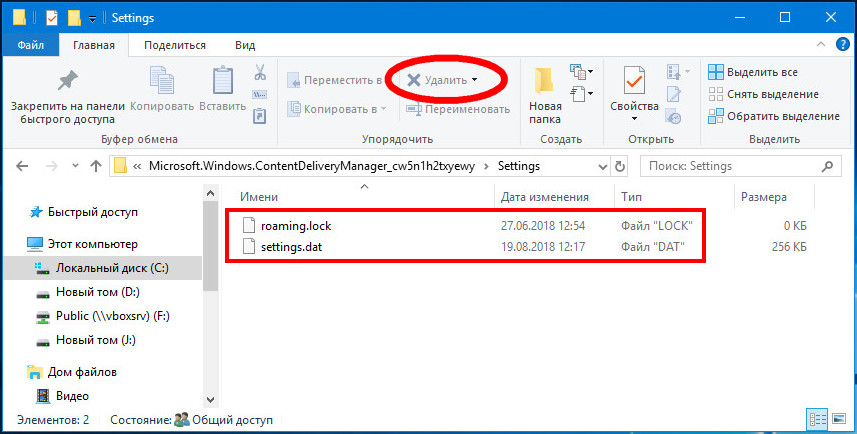Click the Свойства checkmark icon
Screen dimensions: 857x434
(634, 80)
